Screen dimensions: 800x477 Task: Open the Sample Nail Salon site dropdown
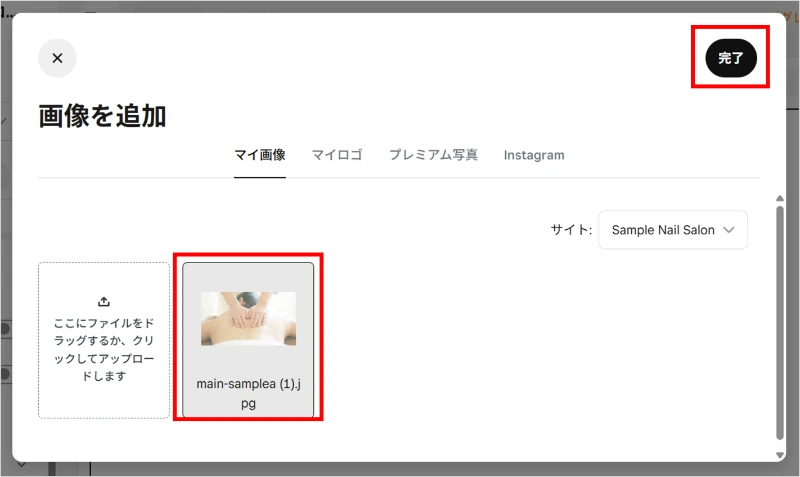point(672,230)
